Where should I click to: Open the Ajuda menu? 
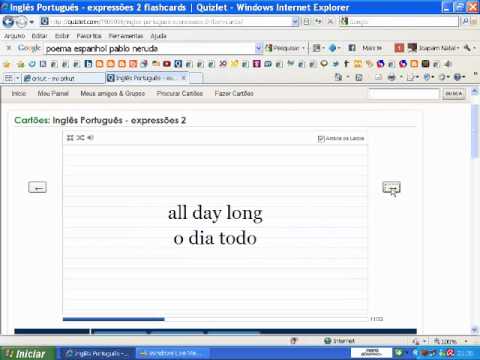pos(158,36)
